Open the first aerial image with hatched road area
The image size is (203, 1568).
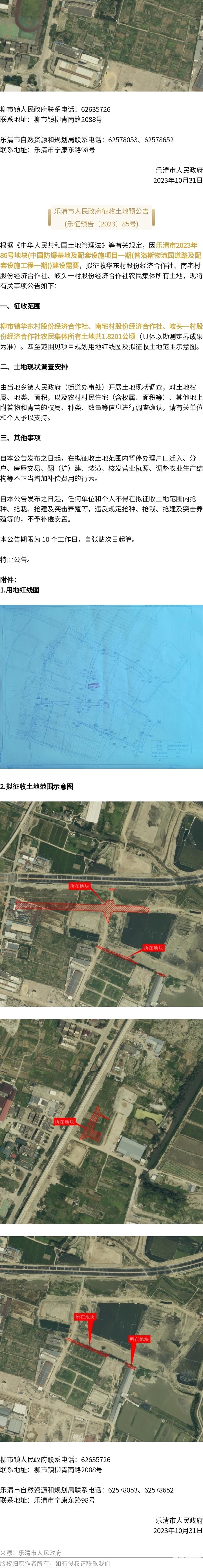coord(101,903)
